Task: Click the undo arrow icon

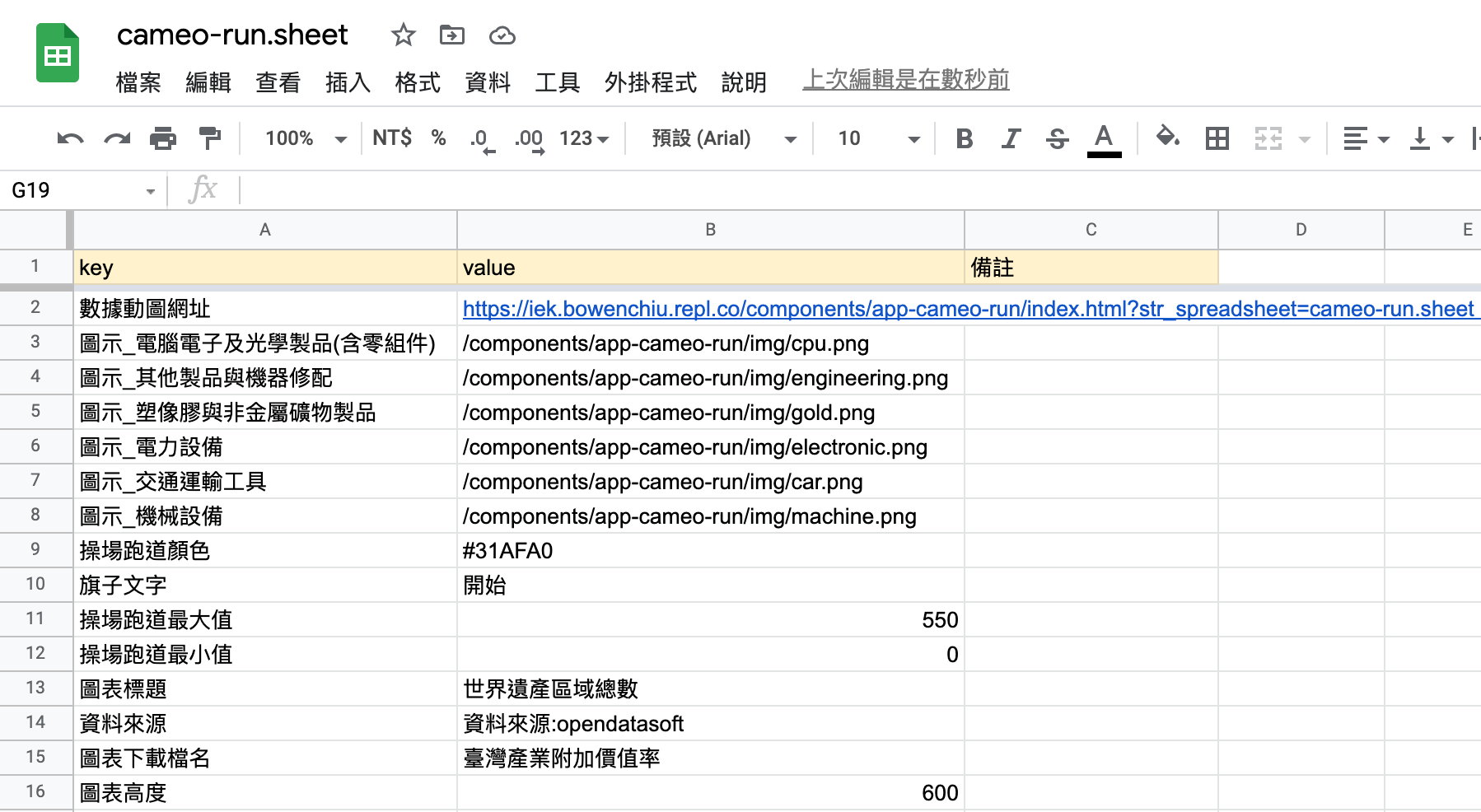Action: pyautogui.click(x=70, y=138)
